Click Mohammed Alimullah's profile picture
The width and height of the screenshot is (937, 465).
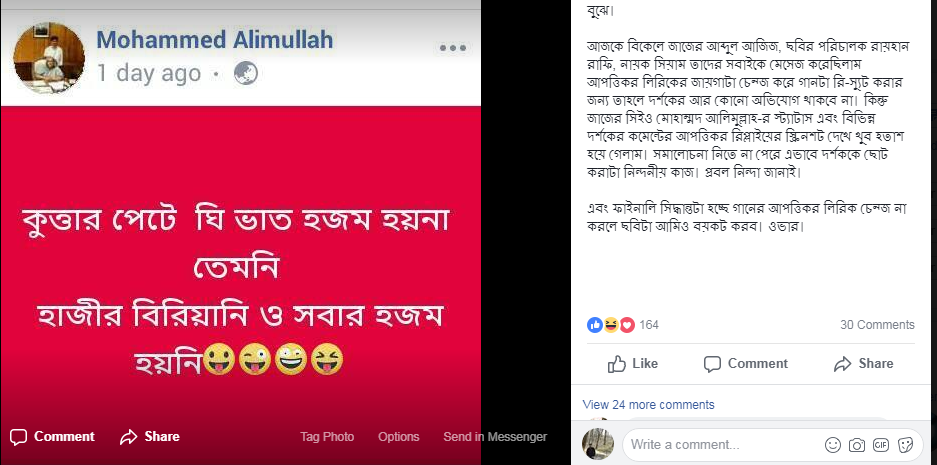[x=49, y=57]
